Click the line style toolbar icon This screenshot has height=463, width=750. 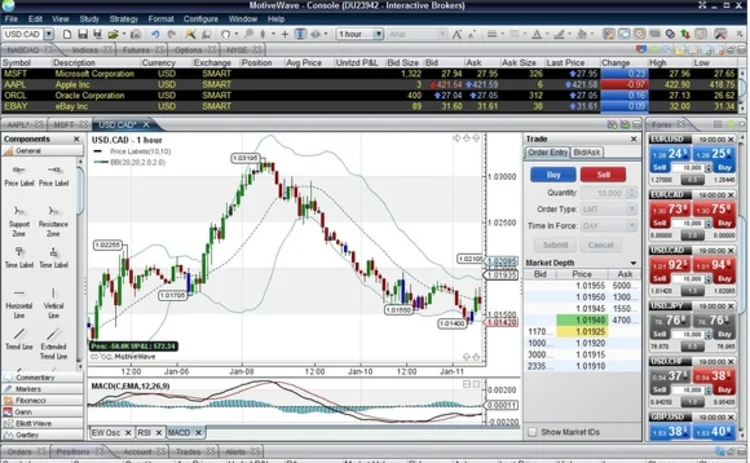coord(492,34)
